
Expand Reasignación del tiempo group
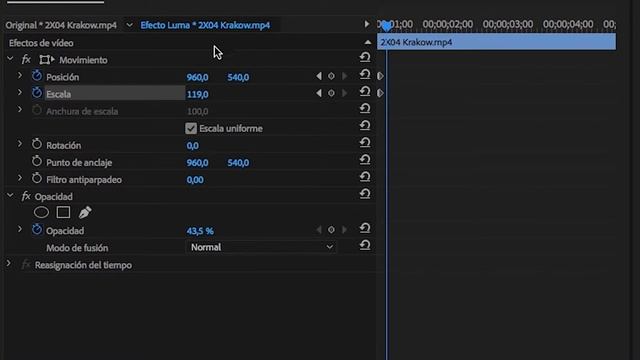9,264
